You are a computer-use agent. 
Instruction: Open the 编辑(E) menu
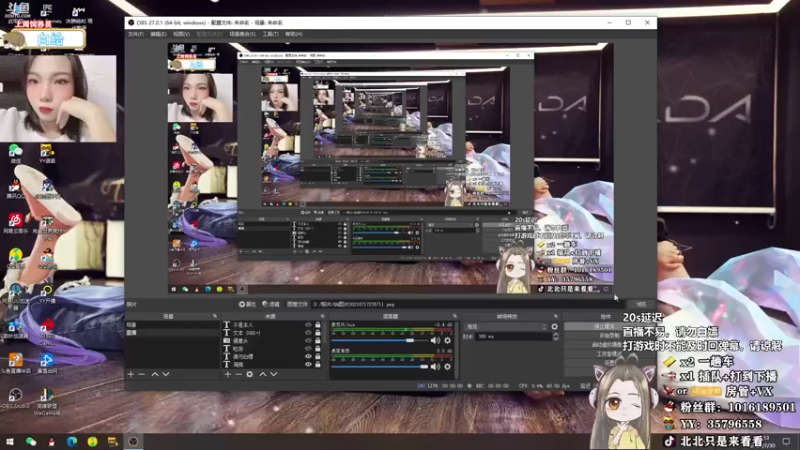pyautogui.click(x=158, y=34)
